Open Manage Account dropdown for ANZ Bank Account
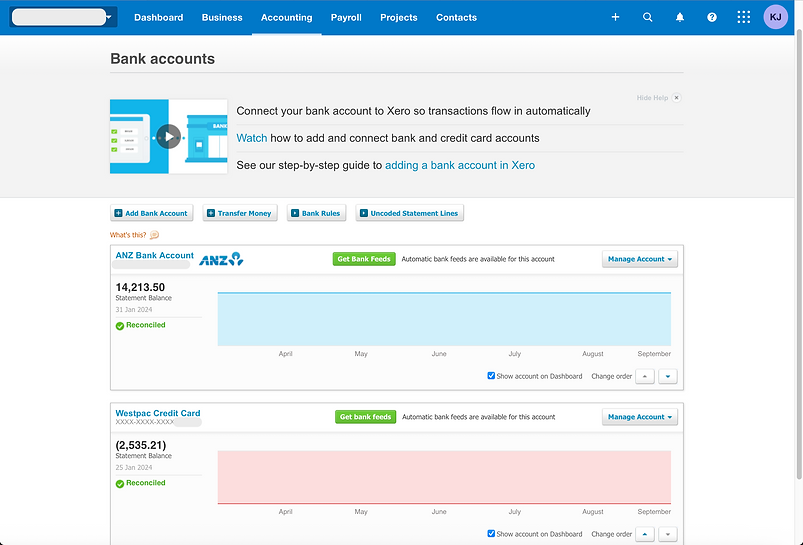The width and height of the screenshot is (803, 545). click(640, 259)
